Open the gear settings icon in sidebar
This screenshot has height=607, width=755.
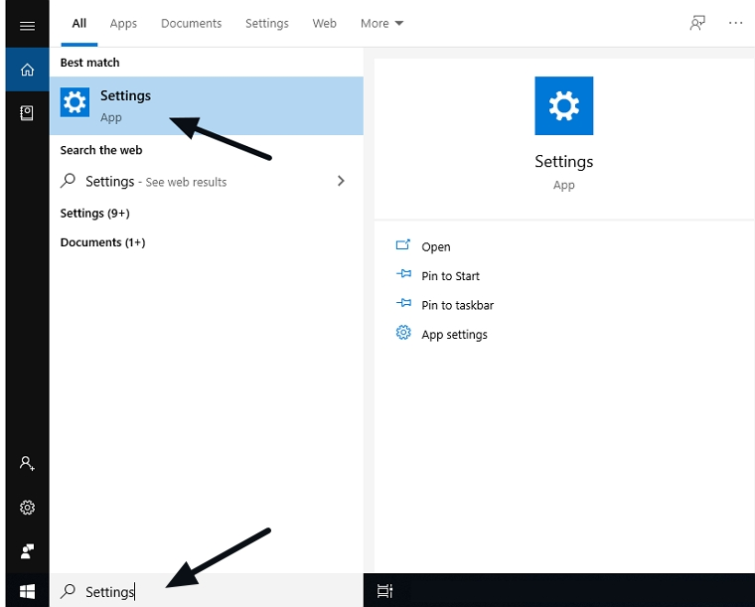click(27, 508)
